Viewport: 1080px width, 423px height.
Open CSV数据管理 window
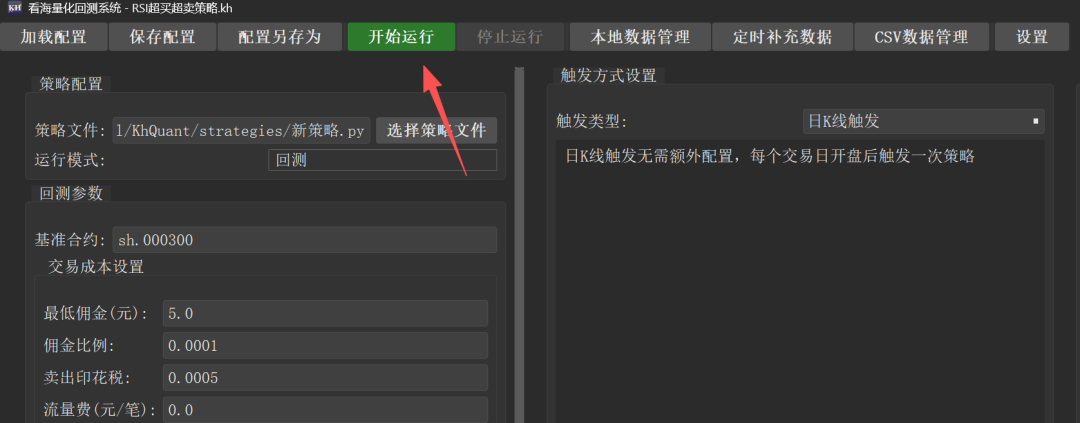[922, 37]
